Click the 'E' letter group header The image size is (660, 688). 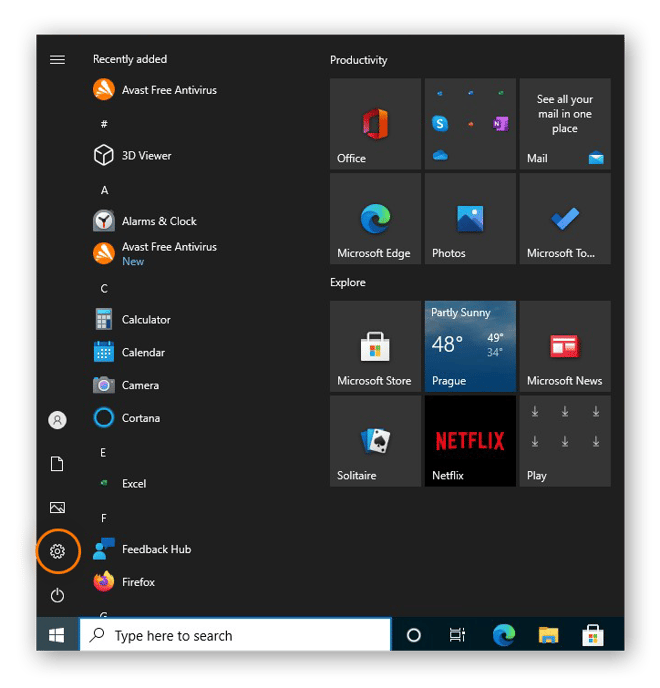[x=103, y=452]
